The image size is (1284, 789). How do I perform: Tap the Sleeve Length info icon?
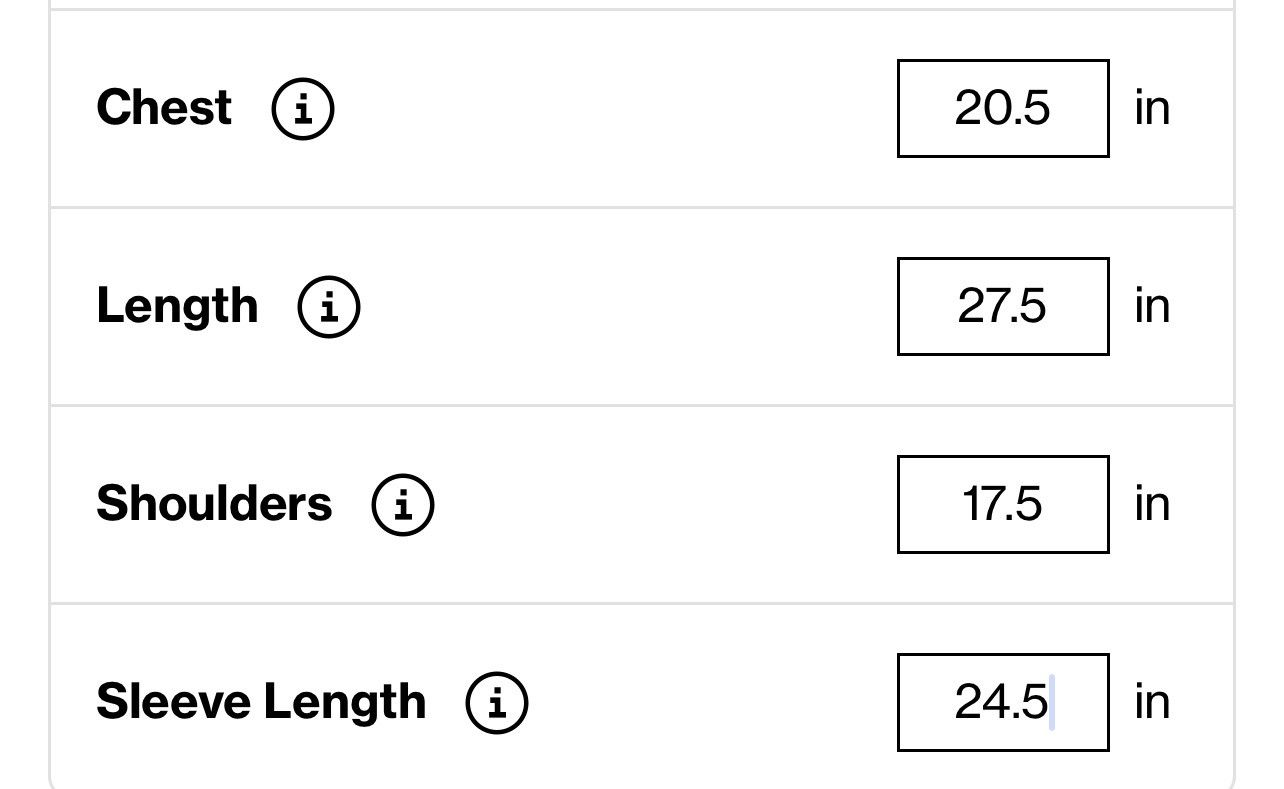pos(497,702)
